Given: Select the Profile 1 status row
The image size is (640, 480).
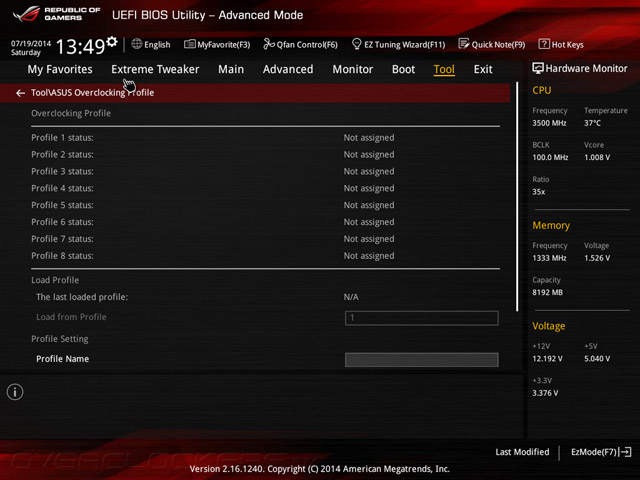Looking at the screenshot, I should pos(265,138).
